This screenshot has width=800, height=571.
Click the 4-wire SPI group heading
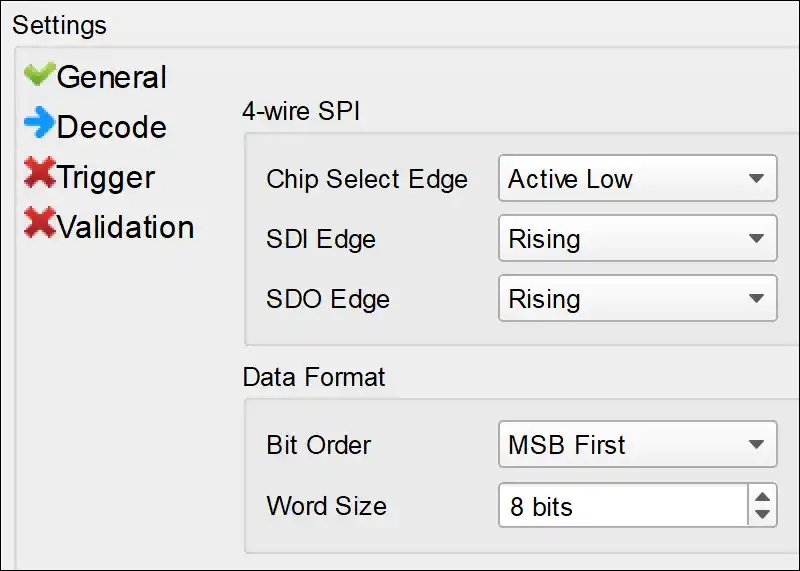(301, 111)
